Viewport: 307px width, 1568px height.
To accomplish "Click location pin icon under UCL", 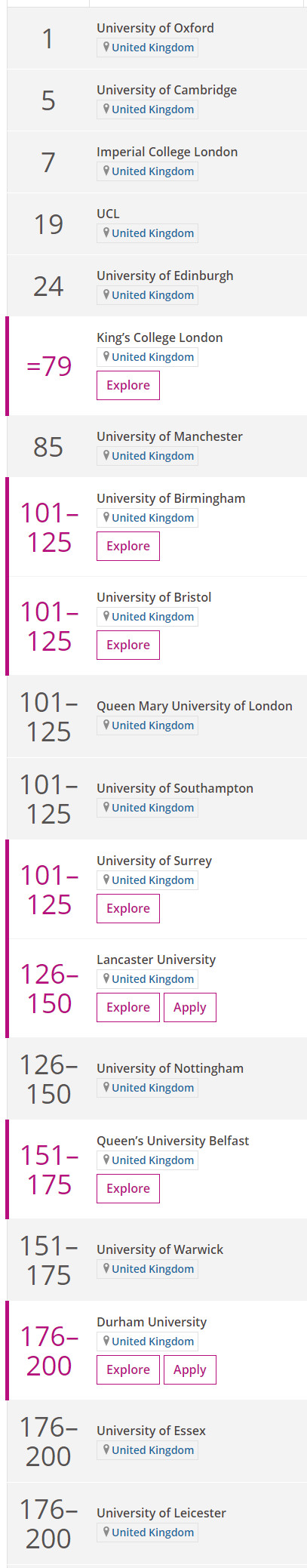I will tap(106, 233).
